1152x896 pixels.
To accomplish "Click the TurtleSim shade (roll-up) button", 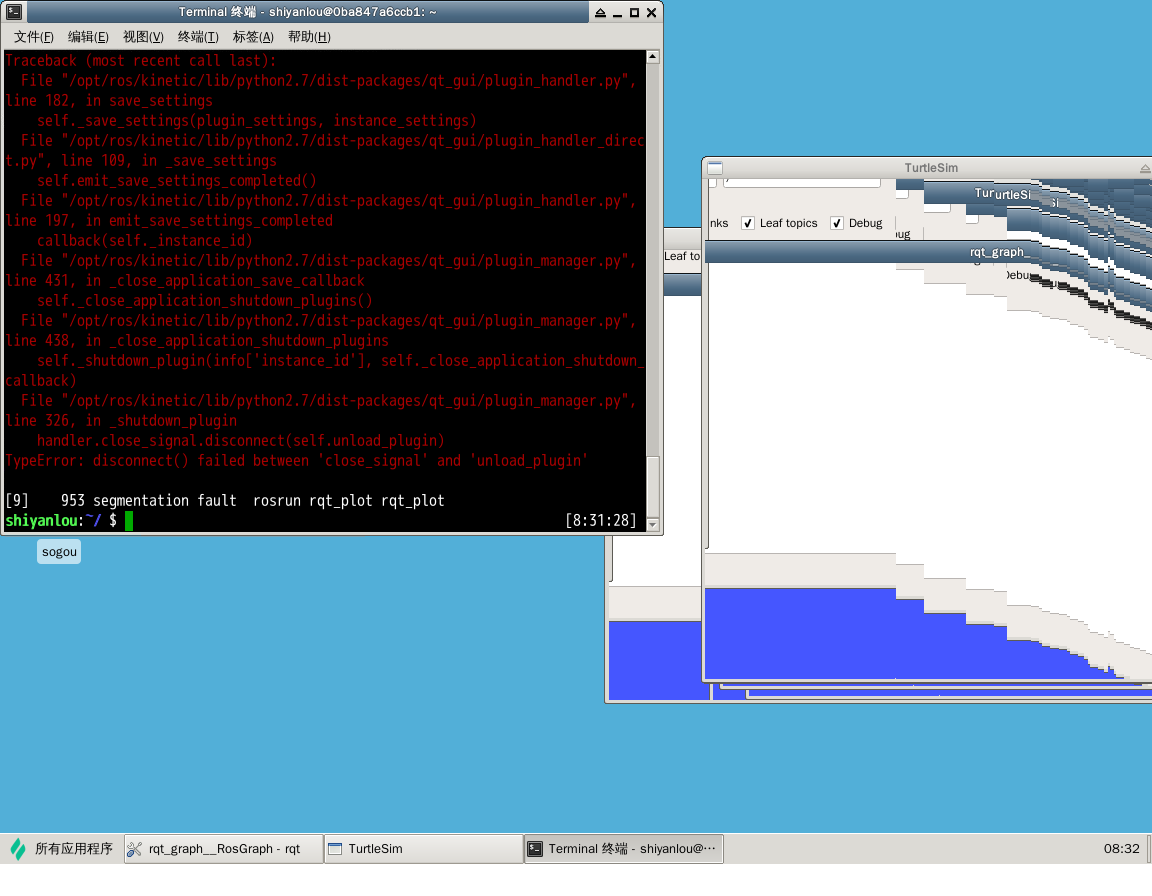I will coord(1145,168).
